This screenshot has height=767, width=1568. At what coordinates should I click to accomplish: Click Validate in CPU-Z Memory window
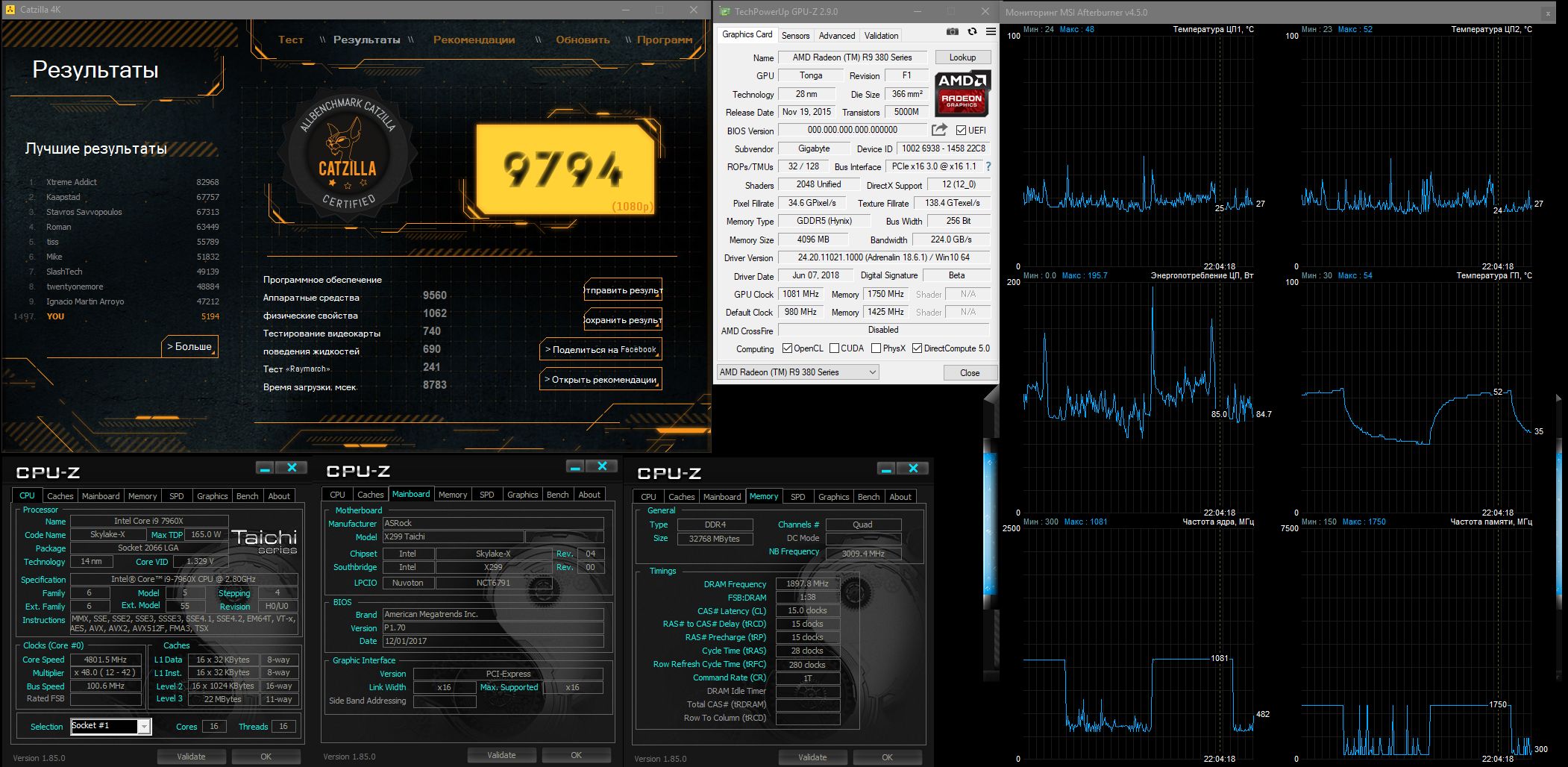click(x=812, y=757)
